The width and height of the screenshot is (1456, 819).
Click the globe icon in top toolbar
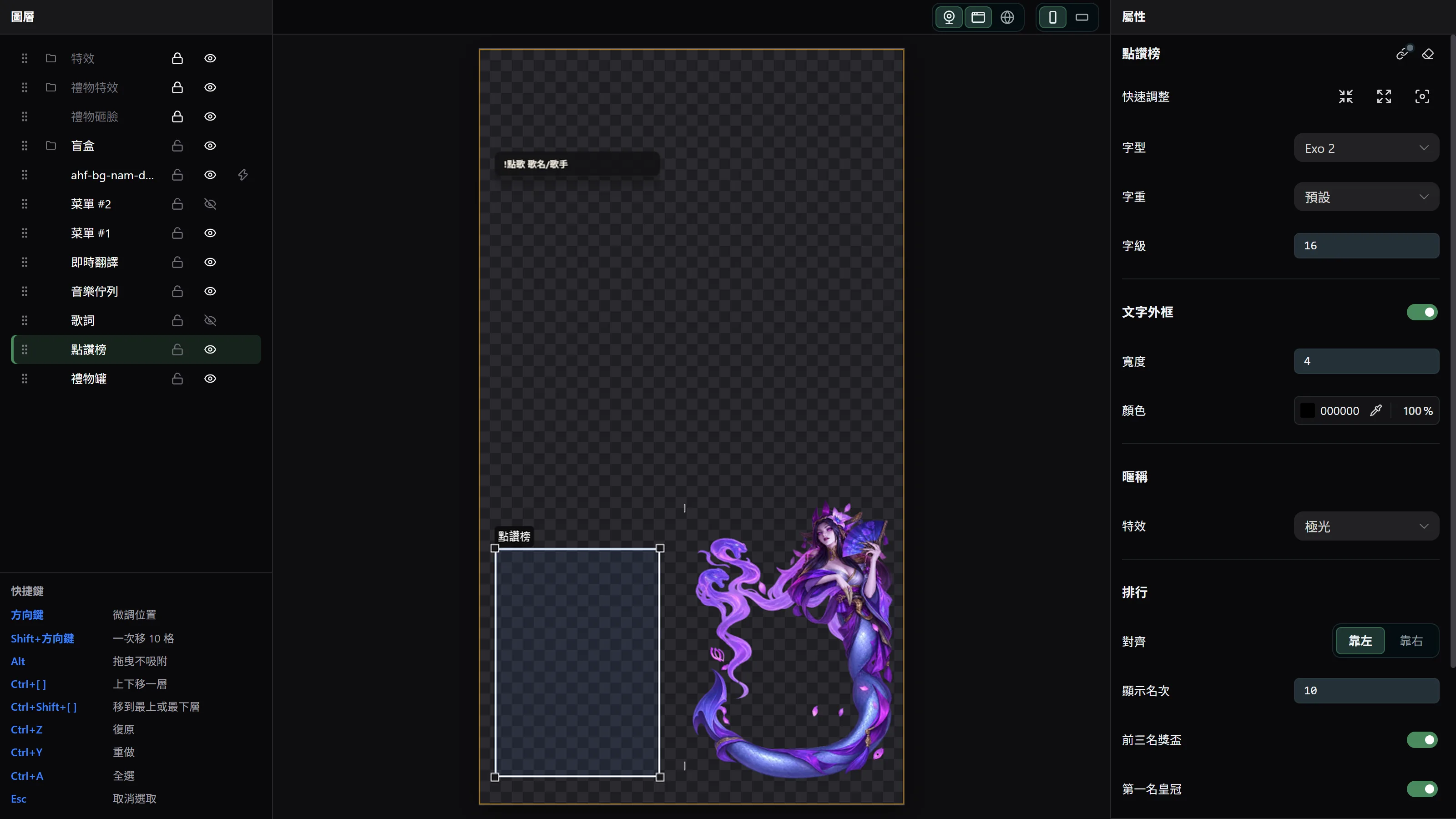coord(1007,17)
